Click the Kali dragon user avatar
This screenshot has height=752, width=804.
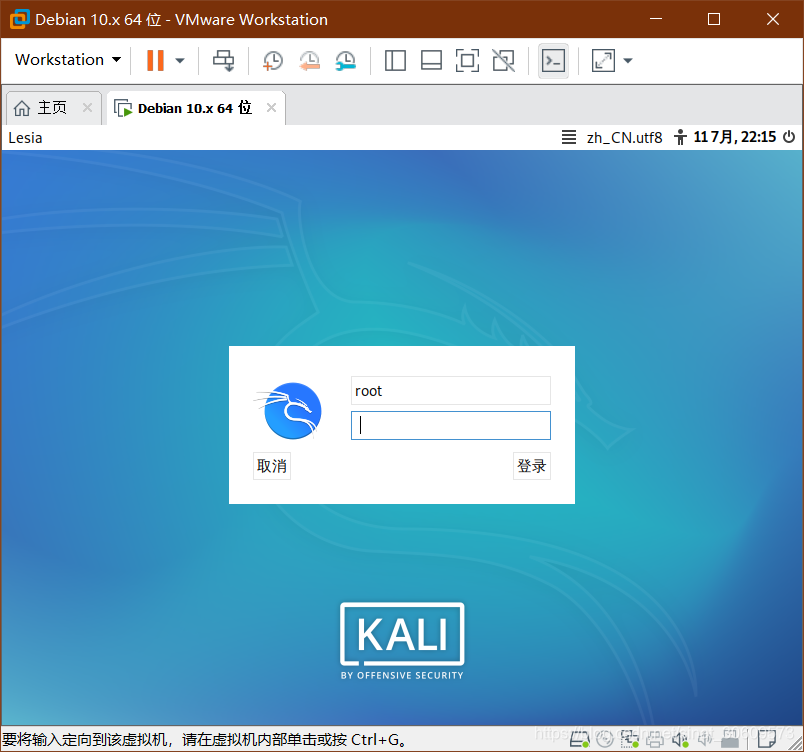coord(289,411)
